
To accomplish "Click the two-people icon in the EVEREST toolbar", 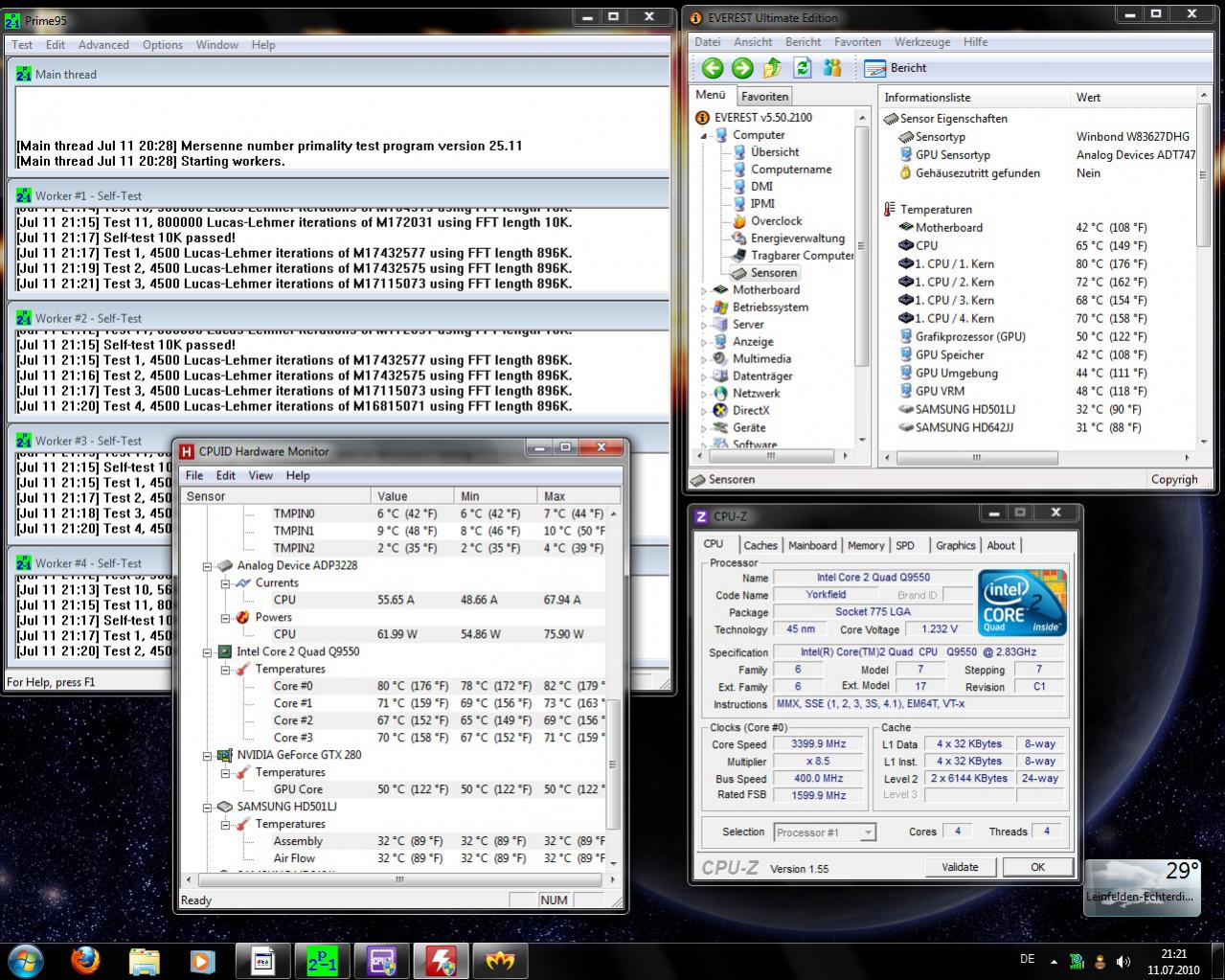I will point(832,68).
